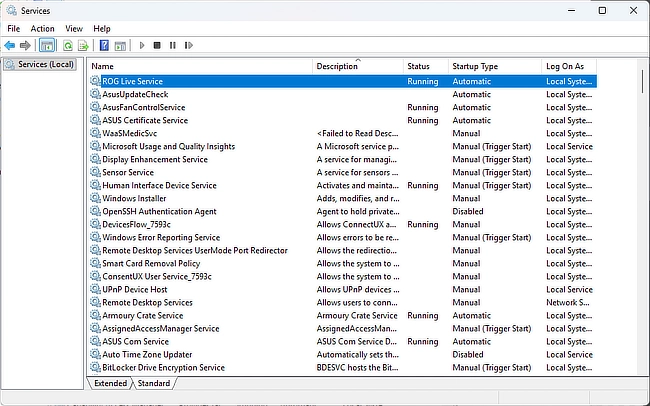Click the vertical scrollbar thumb of the services list
This screenshot has width=650, height=406.
click(642, 81)
